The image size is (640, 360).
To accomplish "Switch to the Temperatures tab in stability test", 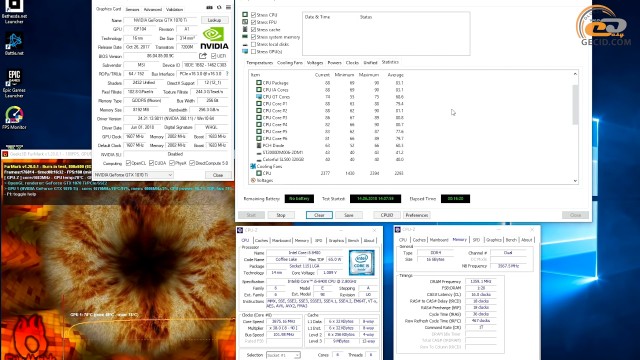I will point(259,63).
